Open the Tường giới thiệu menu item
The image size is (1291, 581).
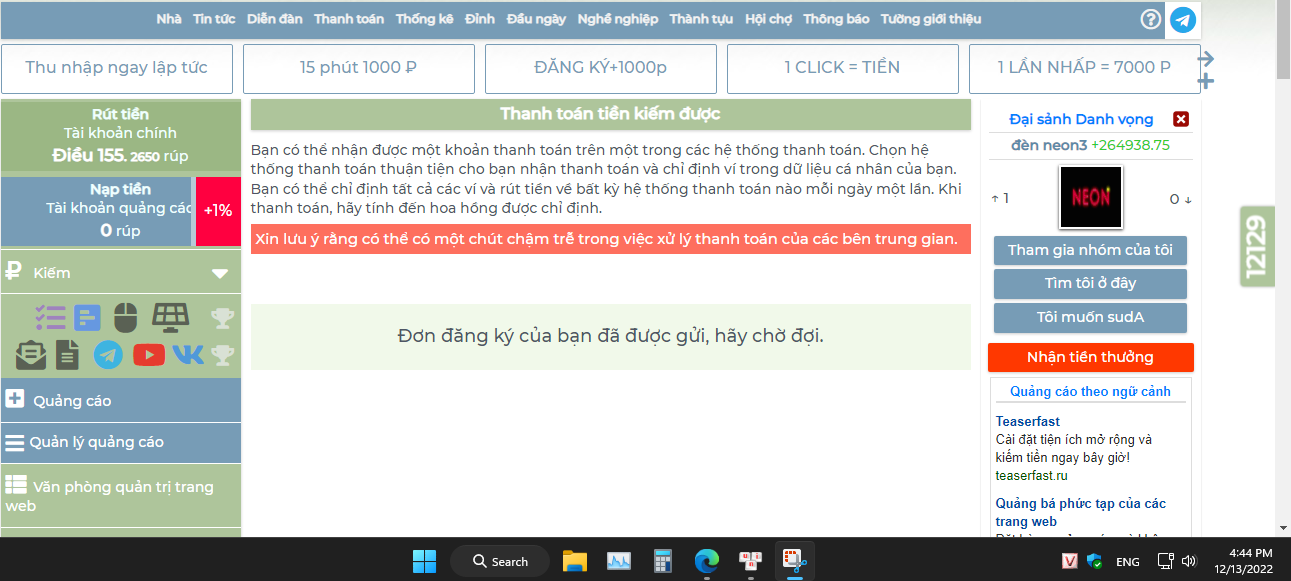tap(931, 19)
